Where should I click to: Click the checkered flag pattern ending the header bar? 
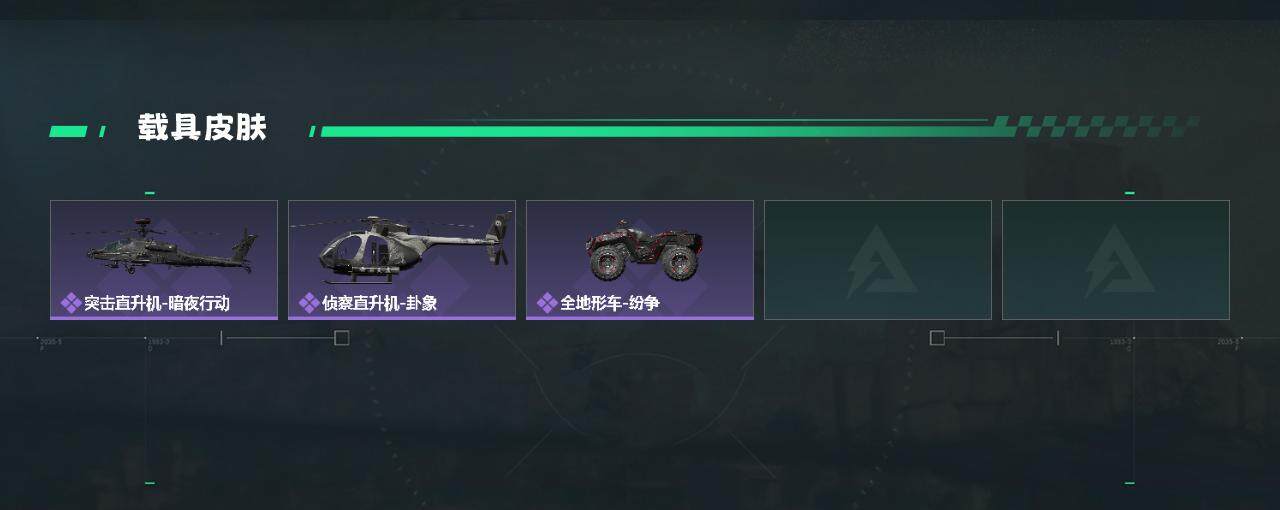pyautogui.click(x=1095, y=126)
